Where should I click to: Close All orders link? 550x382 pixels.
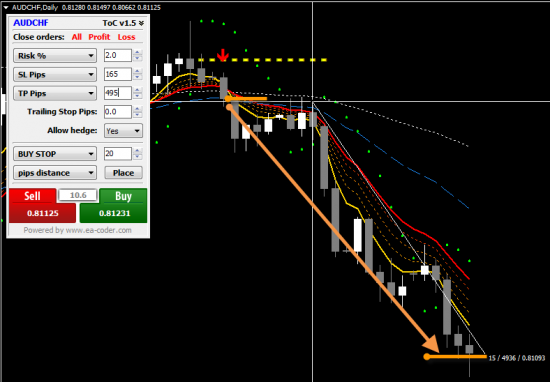76,37
